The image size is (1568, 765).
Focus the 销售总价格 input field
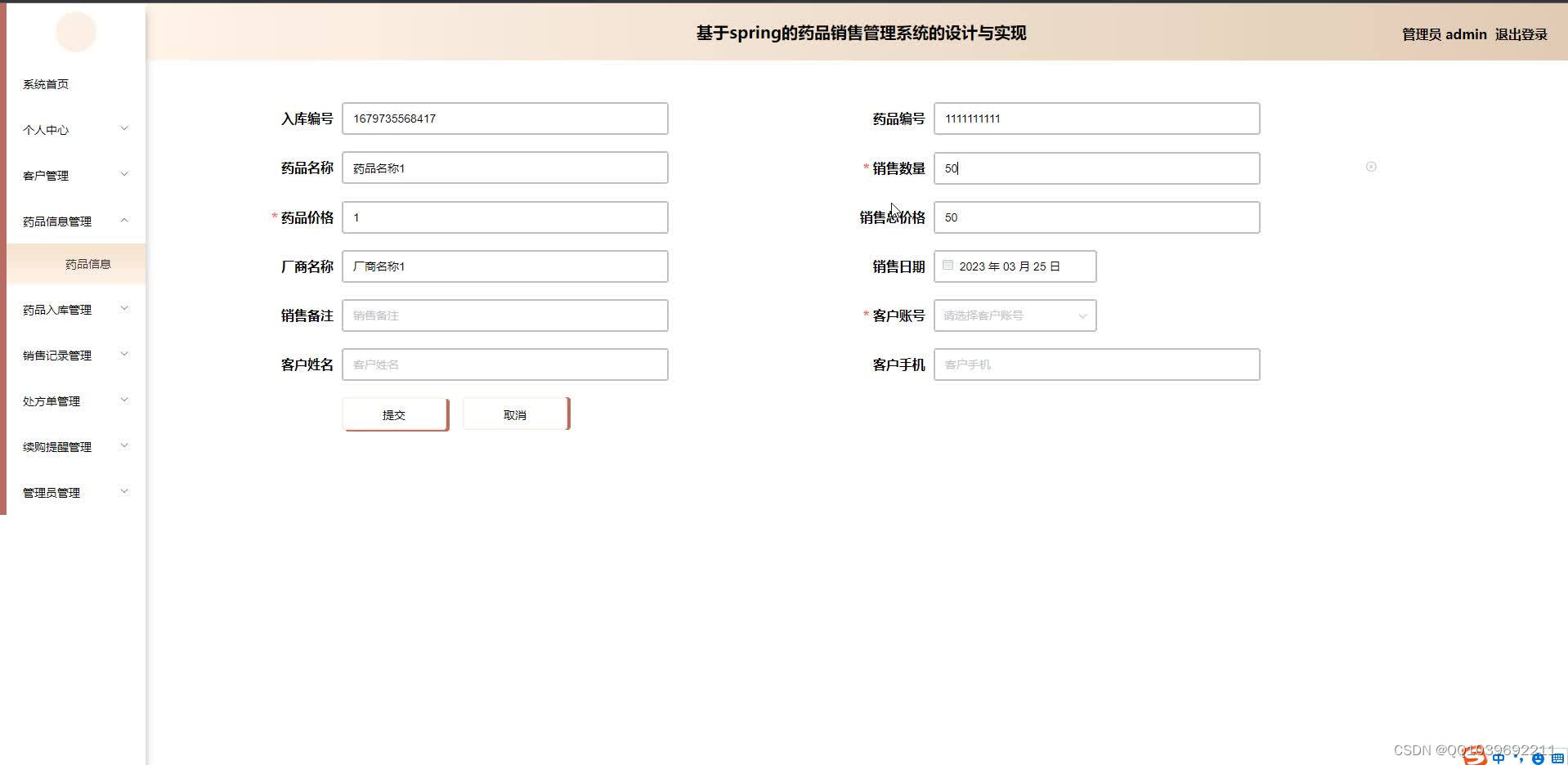(x=1096, y=217)
